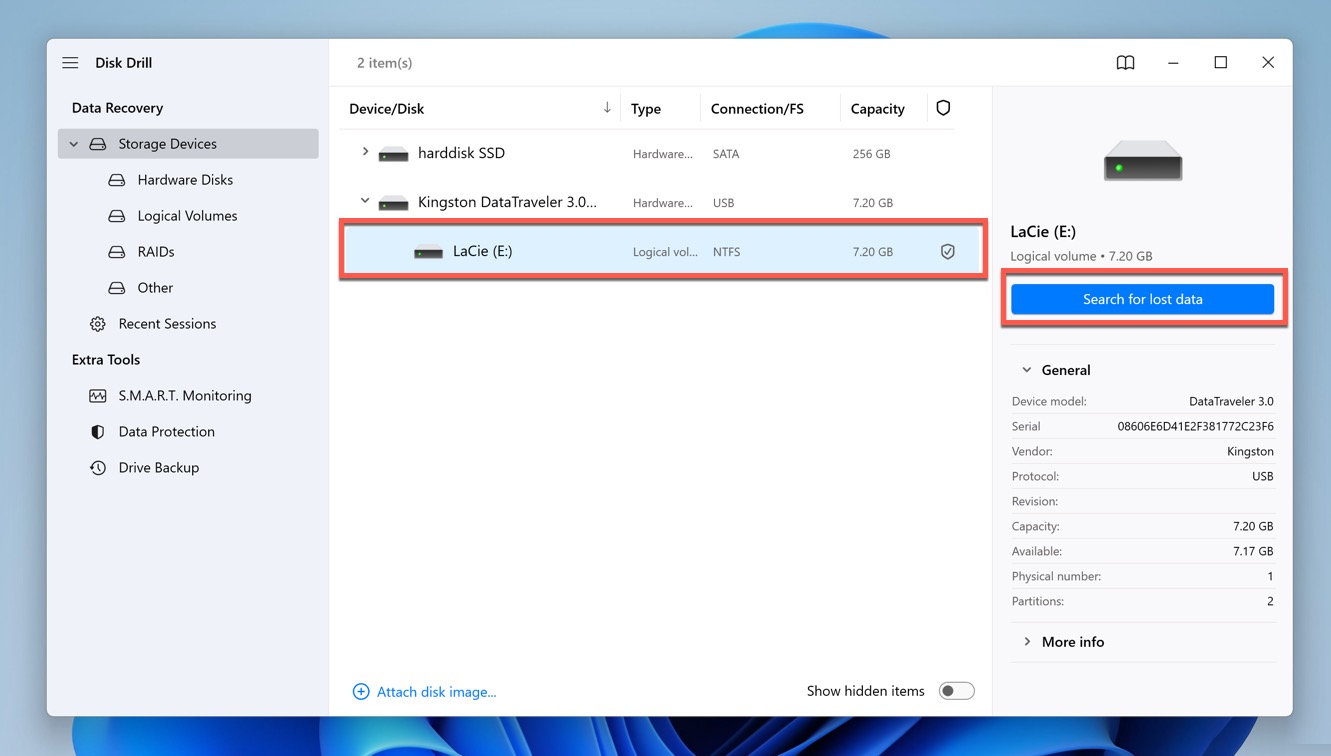Select Hardware Disks in sidebar
The image size is (1331, 756).
pos(185,180)
